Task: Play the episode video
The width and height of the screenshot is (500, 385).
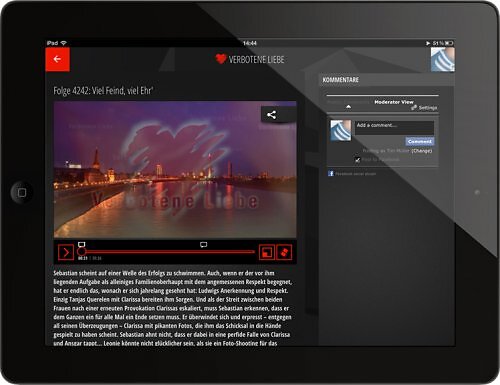Action: [x=66, y=252]
